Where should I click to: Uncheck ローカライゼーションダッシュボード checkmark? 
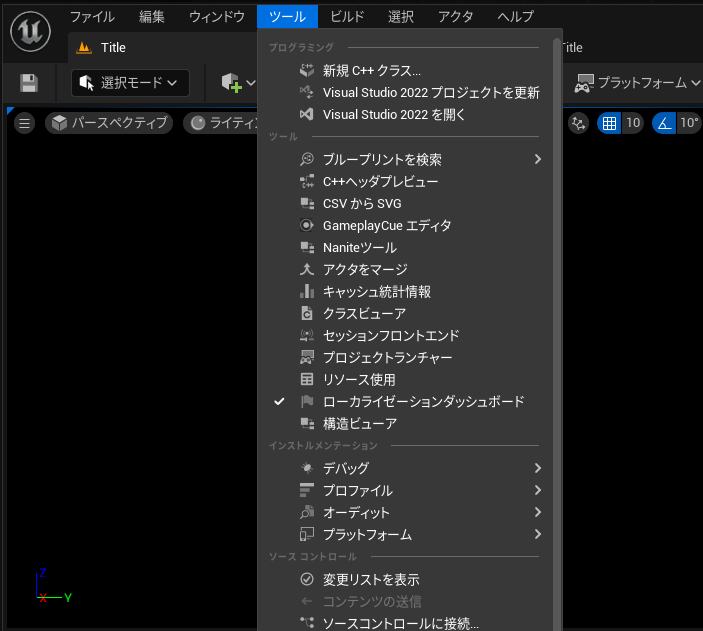pyautogui.click(x=279, y=401)
